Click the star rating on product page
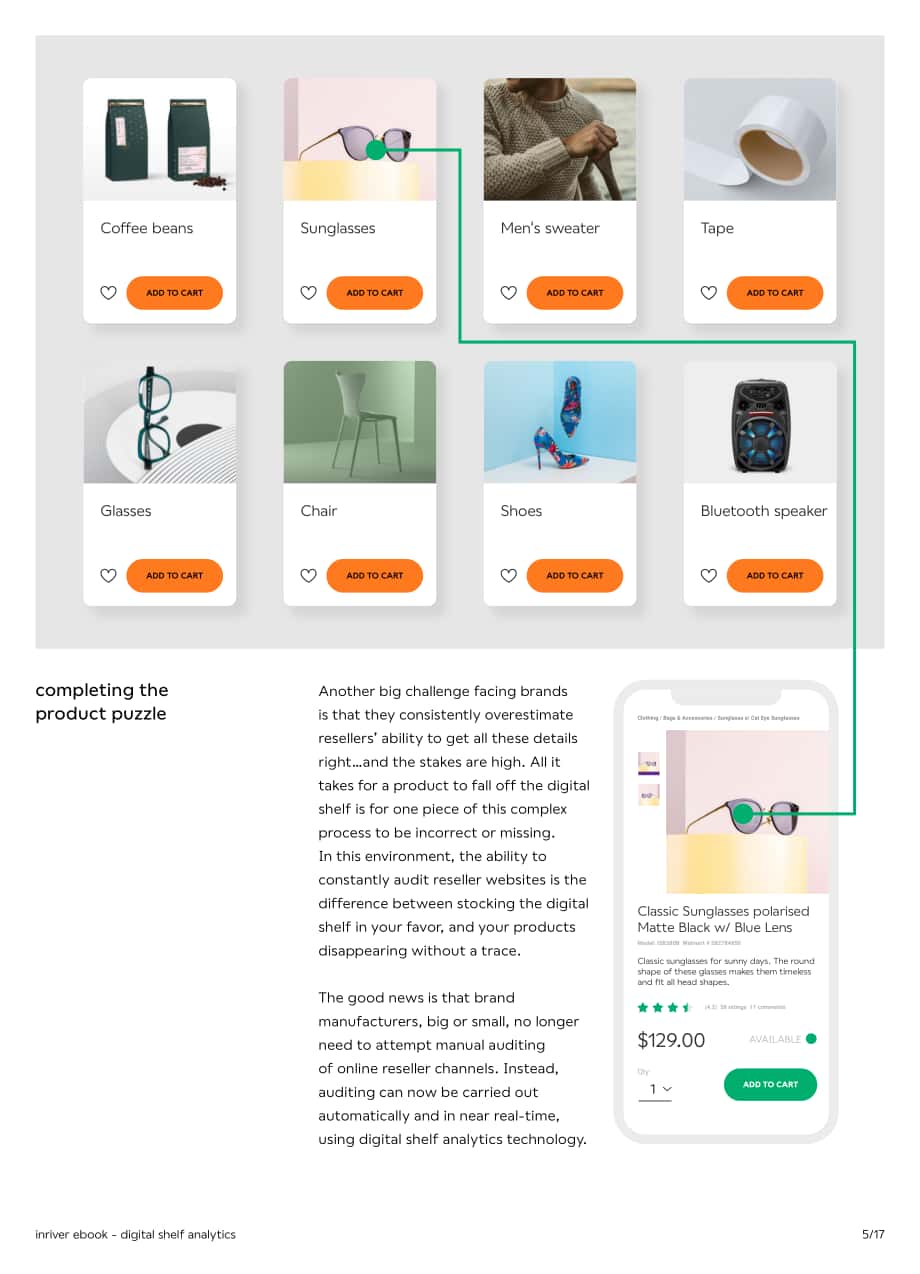The width and height of the screenshot is (920, 1274). [665, 1008]
